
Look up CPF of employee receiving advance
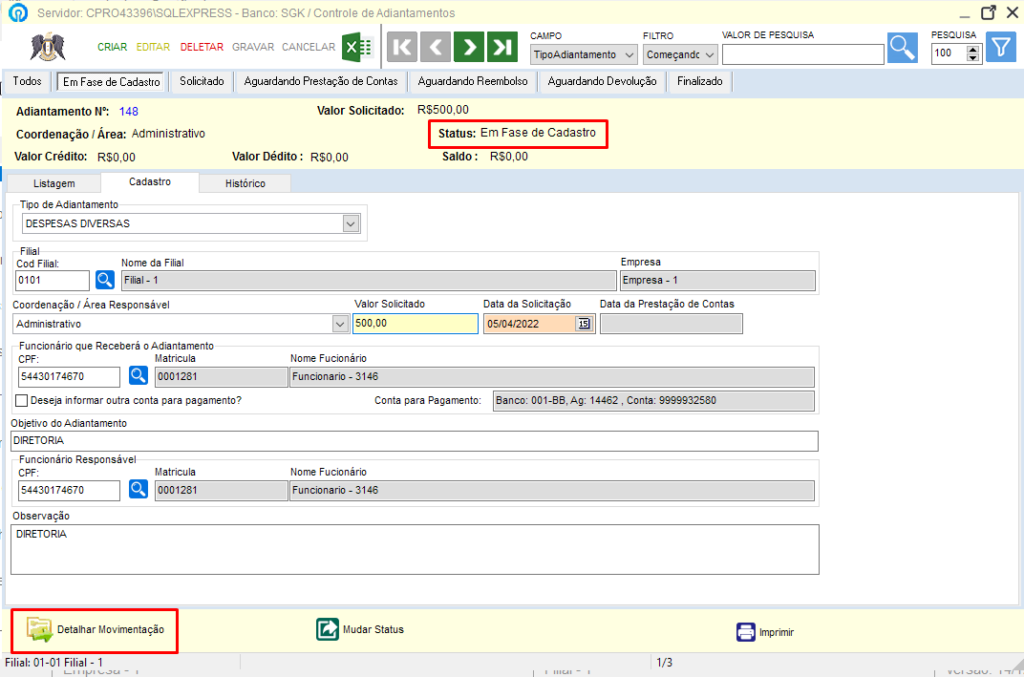(x=138, y=375)
